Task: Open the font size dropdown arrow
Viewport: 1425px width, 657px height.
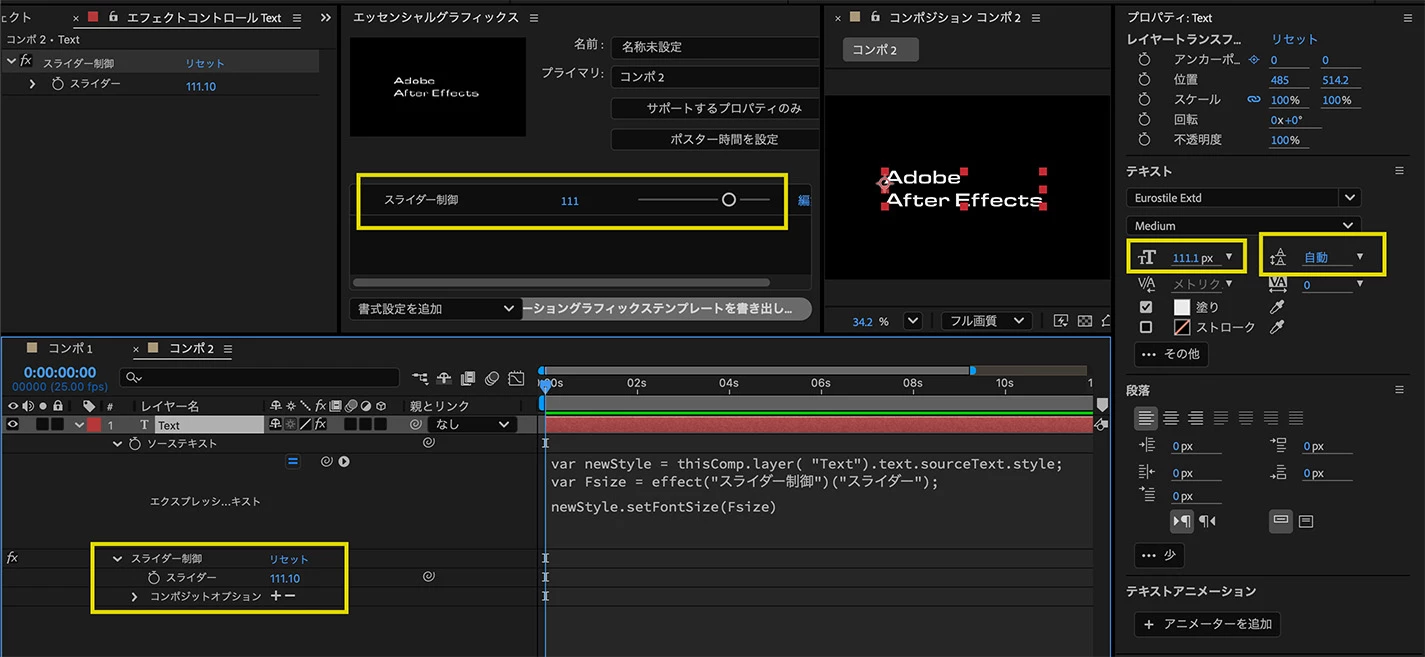Action: click(1229, 257)
